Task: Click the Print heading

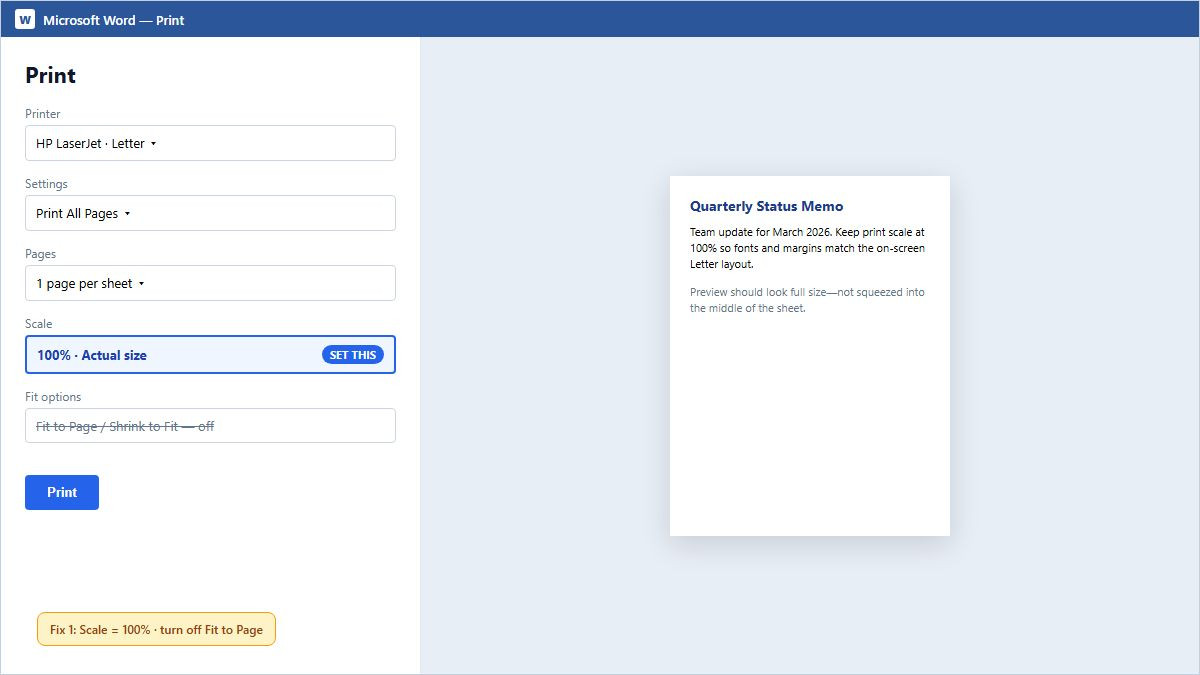Action: [51, 75]
